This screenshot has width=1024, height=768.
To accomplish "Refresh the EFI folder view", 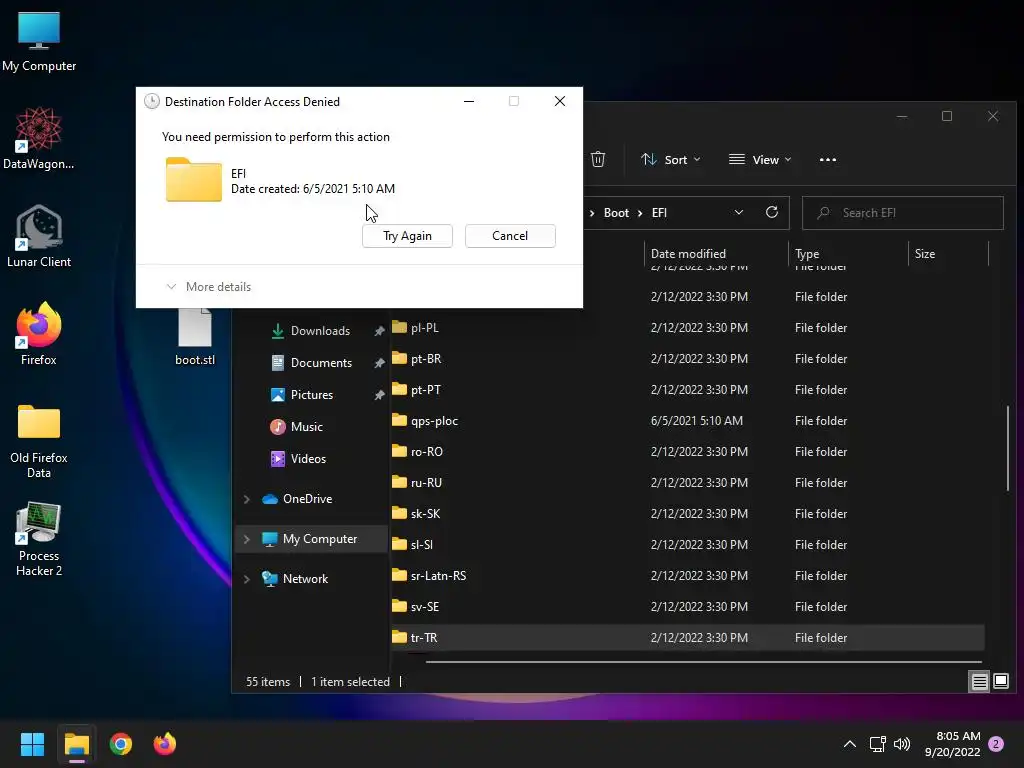I will 771,212.
